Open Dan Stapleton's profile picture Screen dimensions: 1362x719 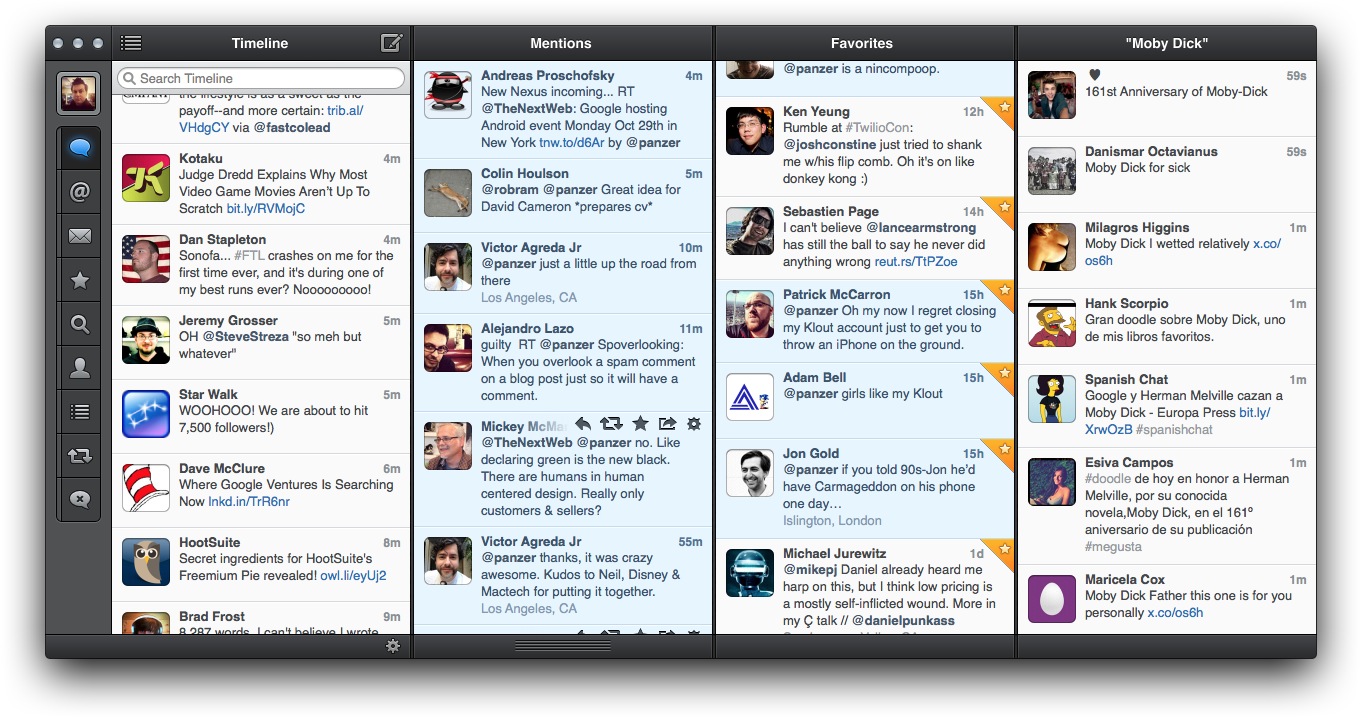(146, 260)
